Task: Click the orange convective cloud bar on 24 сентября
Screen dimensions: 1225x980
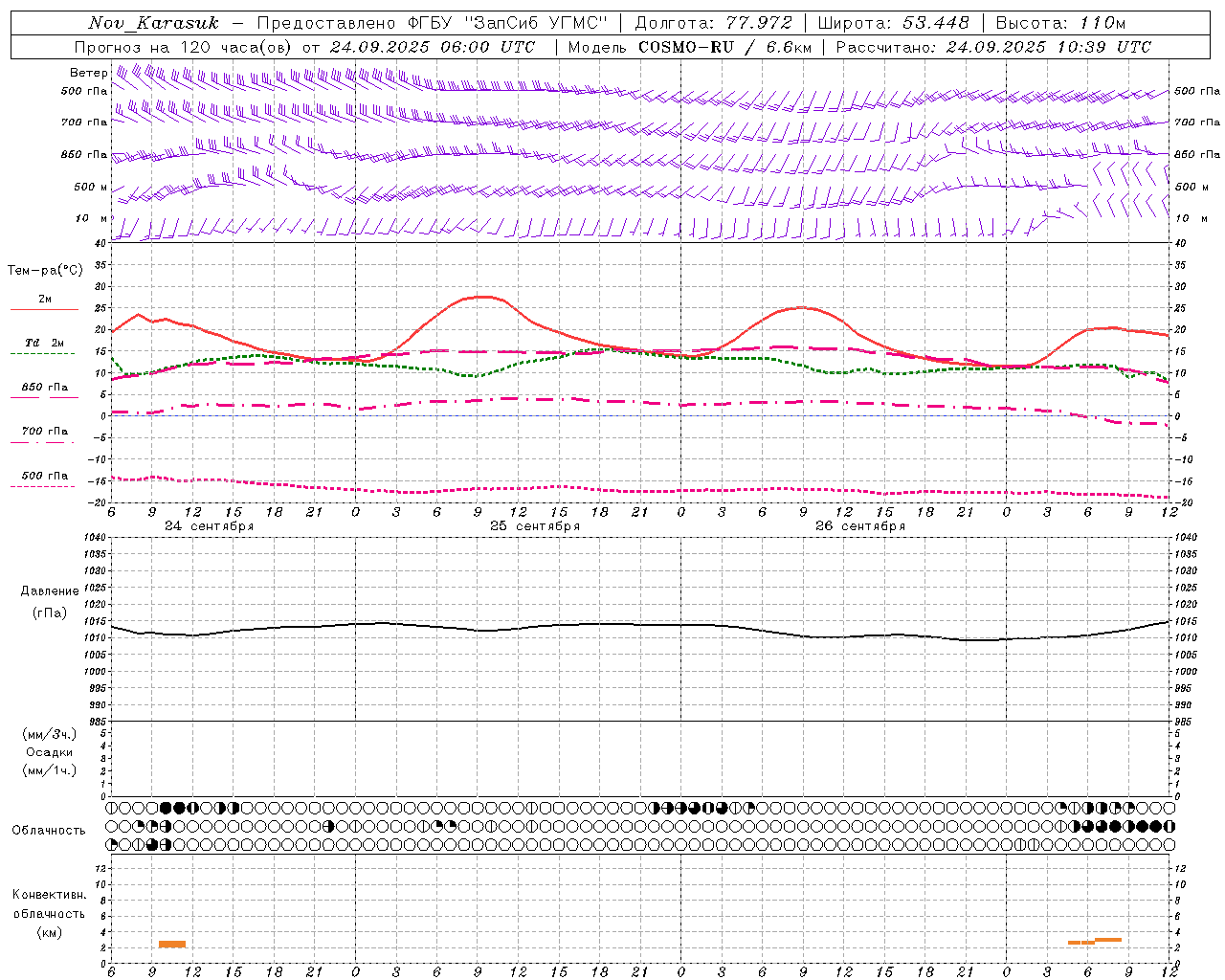Action: coord(172,945)
